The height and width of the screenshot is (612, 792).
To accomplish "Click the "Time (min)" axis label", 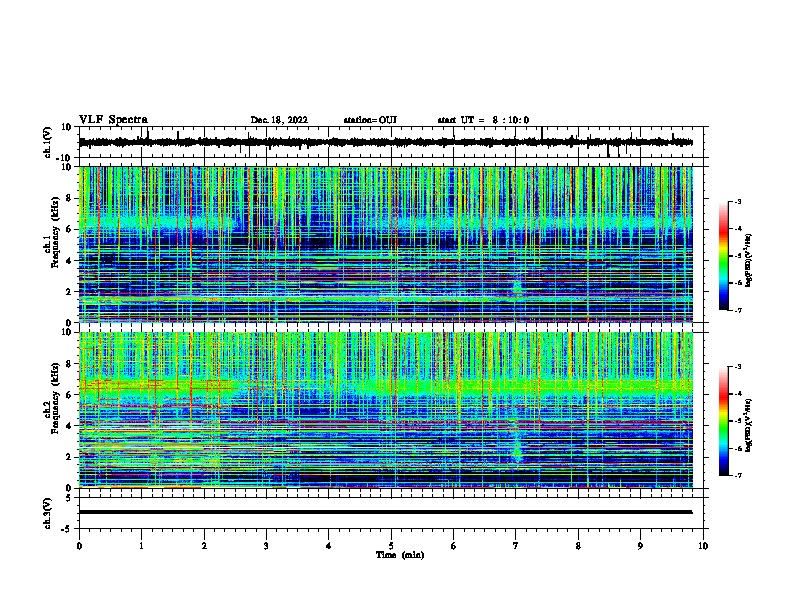I will (400, 555).
